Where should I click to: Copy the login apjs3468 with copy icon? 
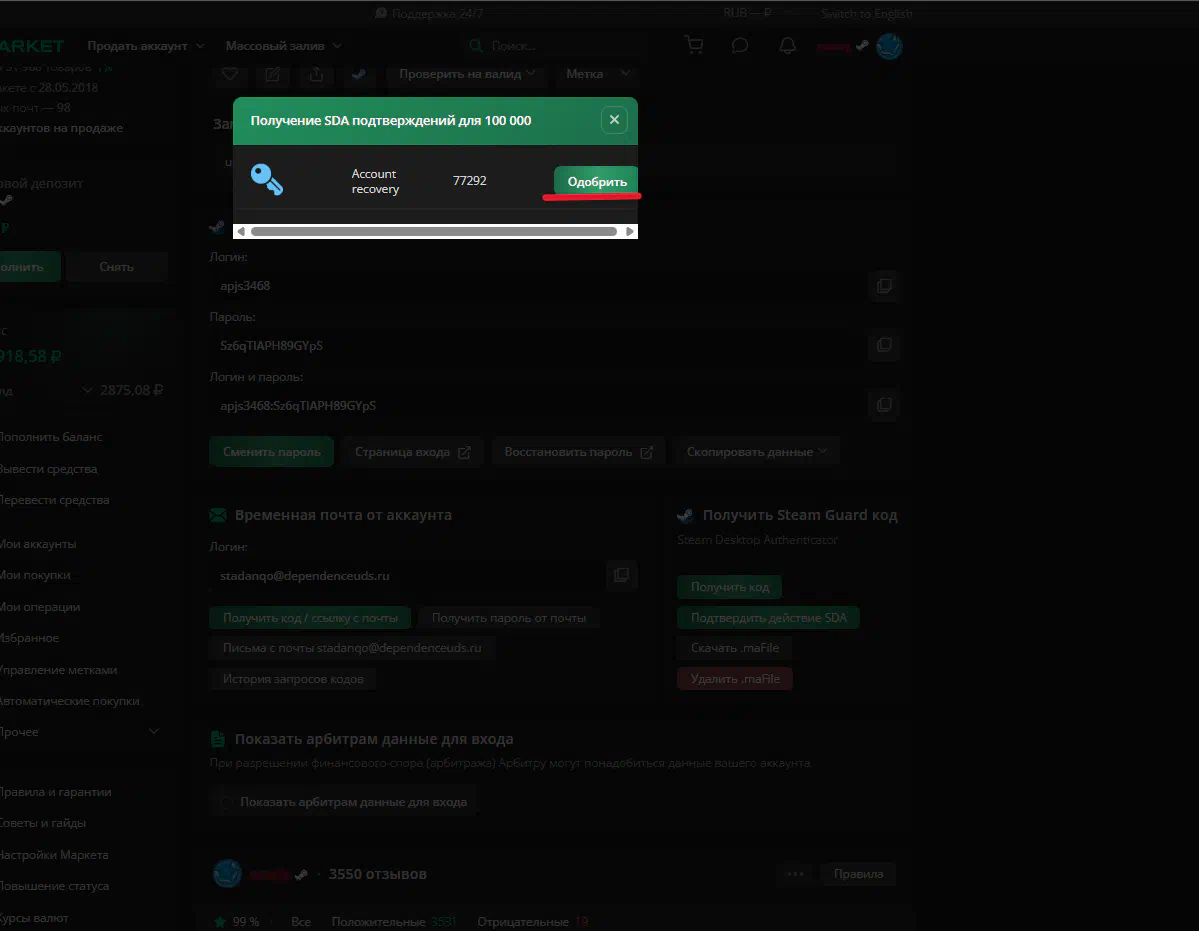[x=884, y=286]
